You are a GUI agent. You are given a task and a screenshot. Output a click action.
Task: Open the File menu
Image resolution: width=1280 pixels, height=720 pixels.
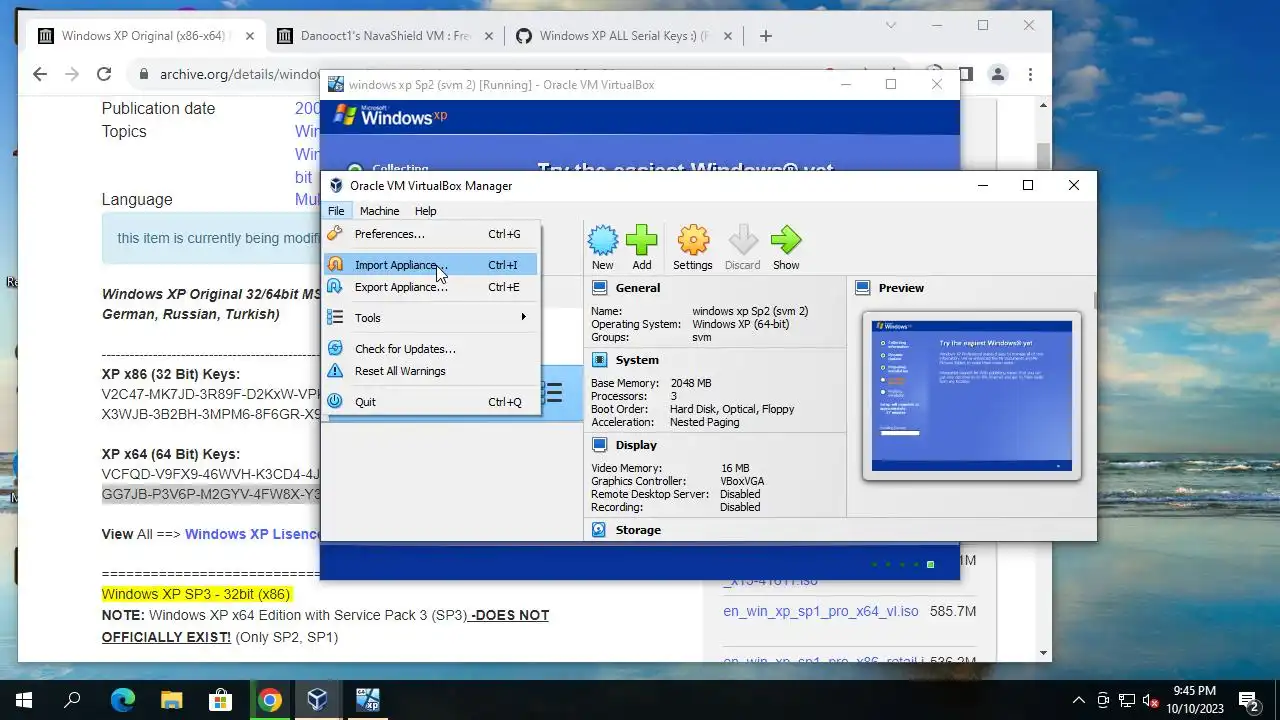336,211
